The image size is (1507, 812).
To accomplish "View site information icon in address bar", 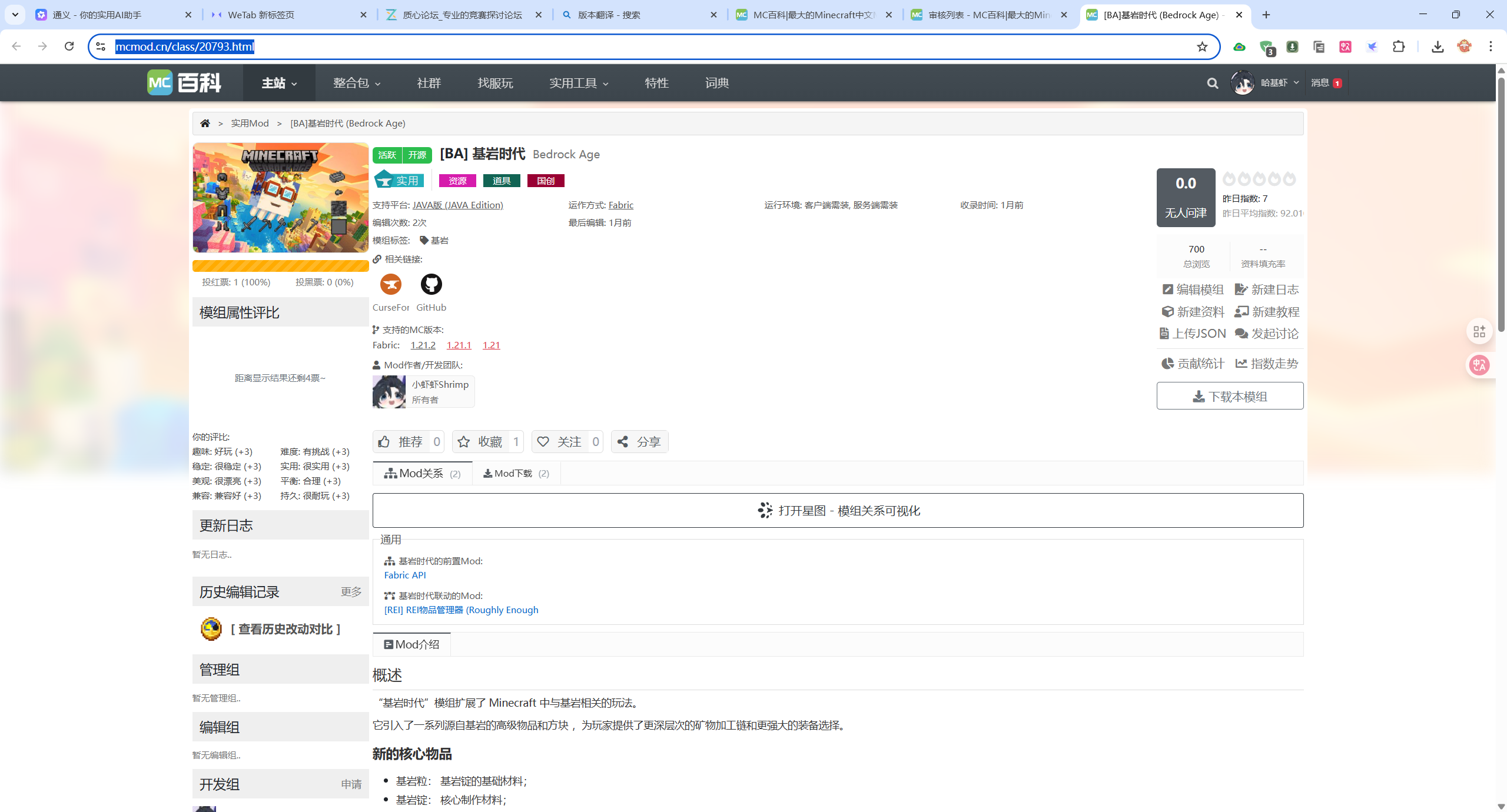I will (x=101, y=46).
